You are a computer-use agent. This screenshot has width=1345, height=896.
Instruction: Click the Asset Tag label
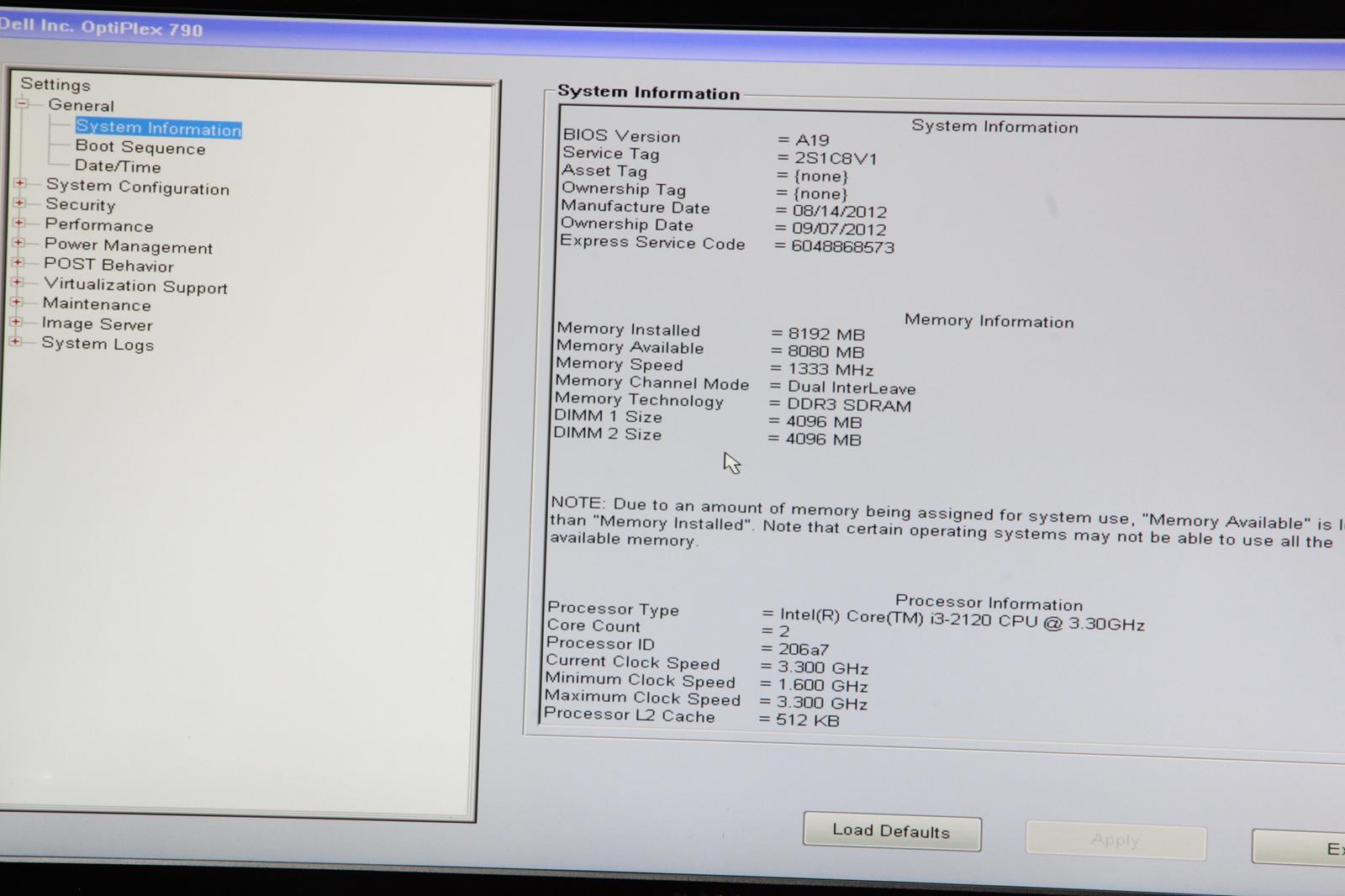pyautogui.click(x=604, y=171)
